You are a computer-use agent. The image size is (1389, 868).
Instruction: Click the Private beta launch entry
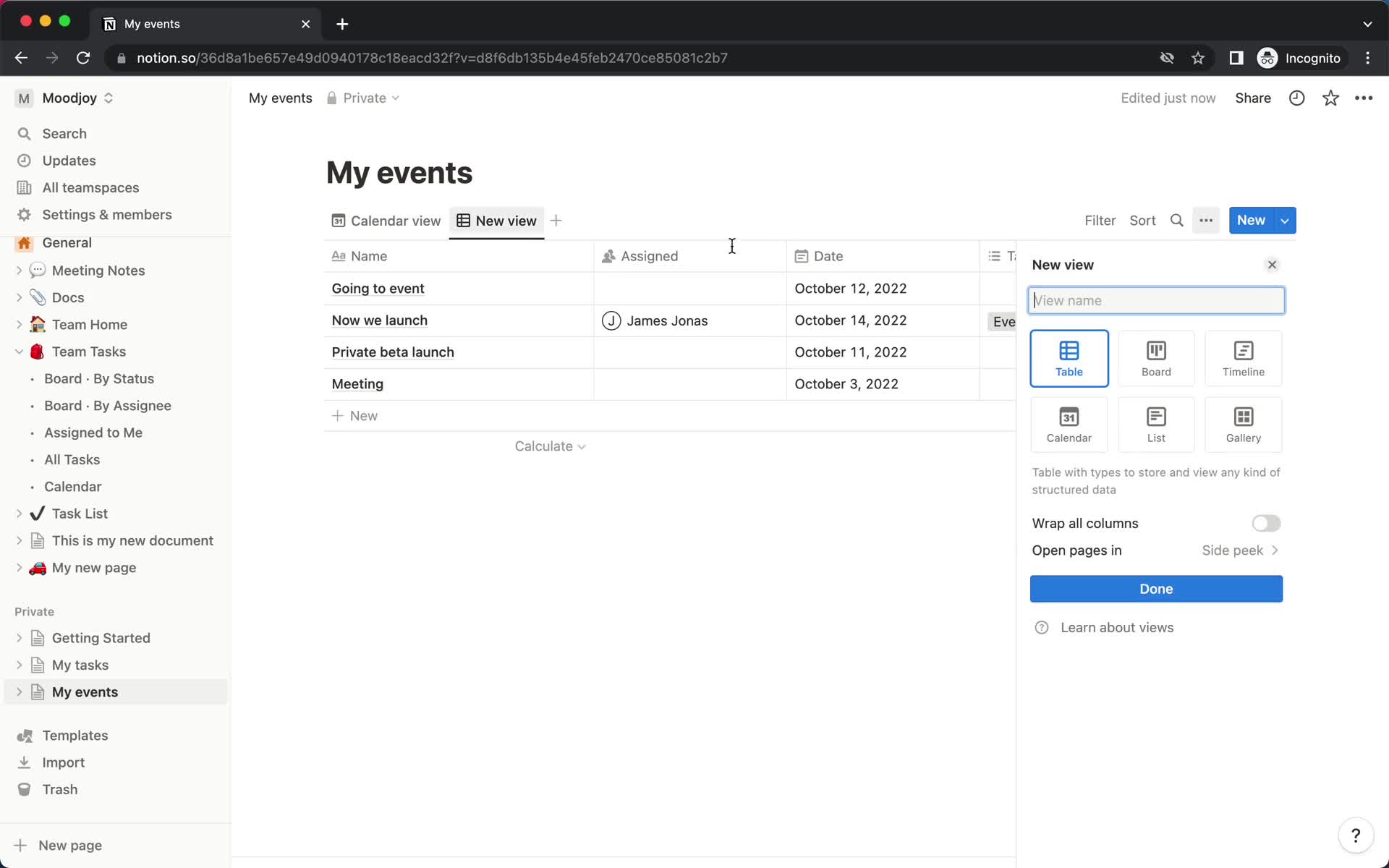(x=393, y=352)
